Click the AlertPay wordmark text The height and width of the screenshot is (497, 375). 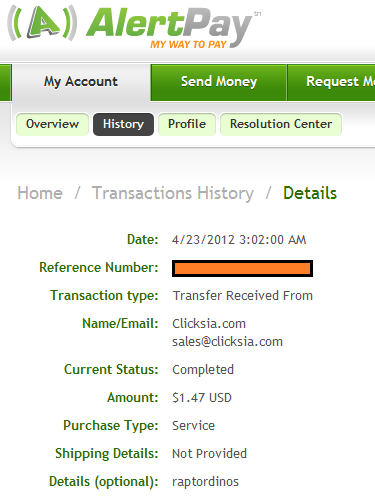pos(170,25)
